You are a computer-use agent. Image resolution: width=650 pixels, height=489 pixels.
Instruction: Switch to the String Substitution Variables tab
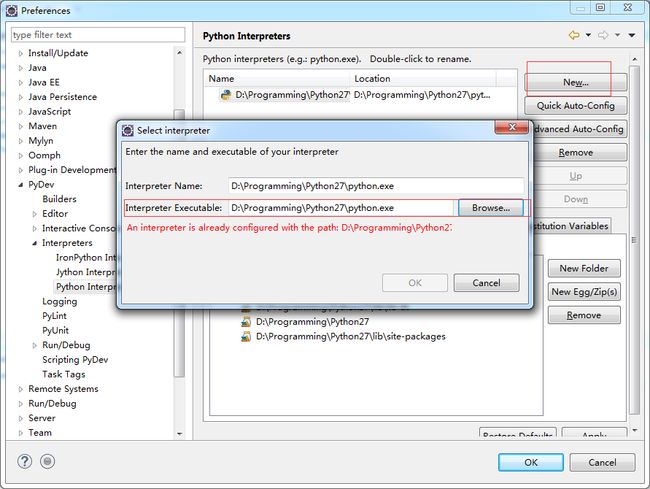coord(571,226)
